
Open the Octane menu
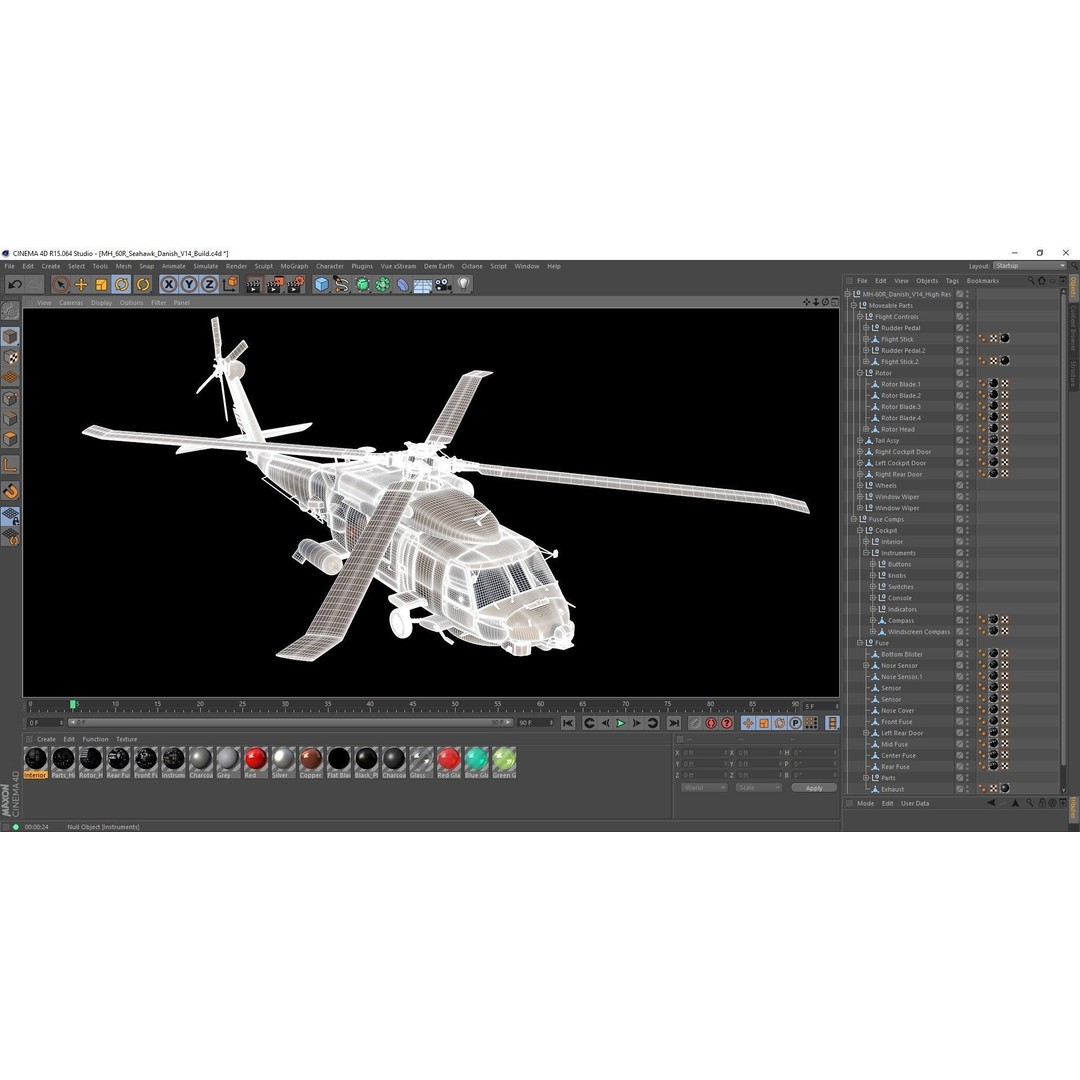[472, 266]
